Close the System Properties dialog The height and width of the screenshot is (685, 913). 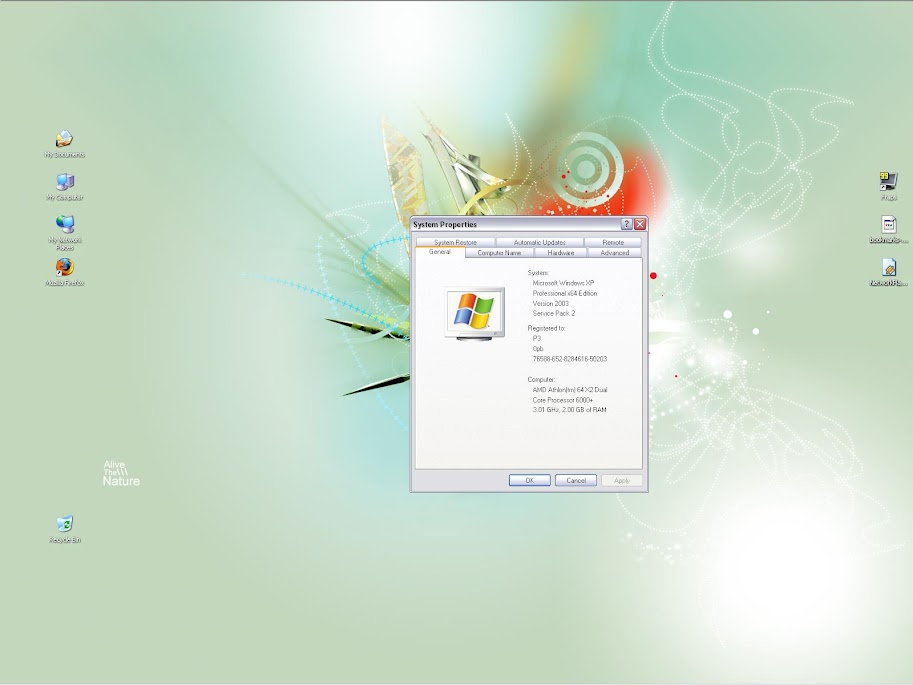(640, 225)
